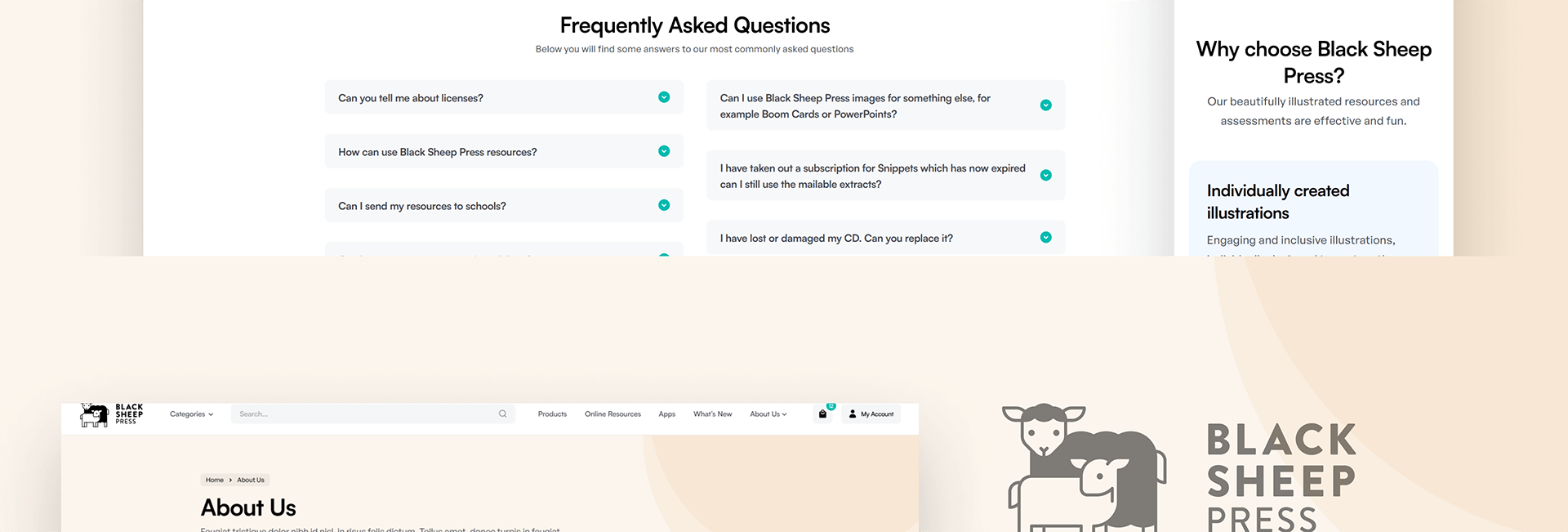Expand the expired Snippets subscription question

pyautogui.click(x=885, y=176)
